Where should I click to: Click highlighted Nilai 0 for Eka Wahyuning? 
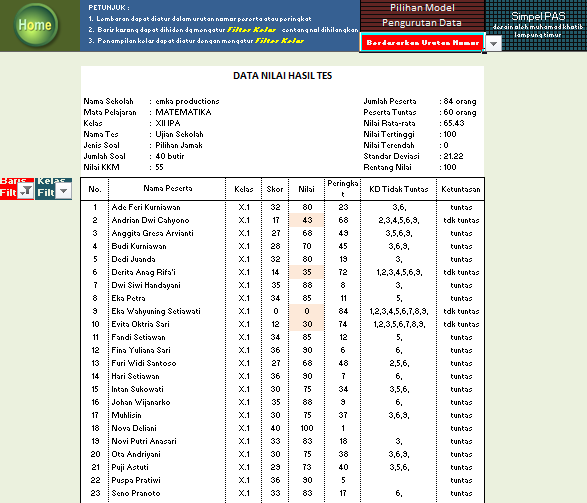[306, 311]
